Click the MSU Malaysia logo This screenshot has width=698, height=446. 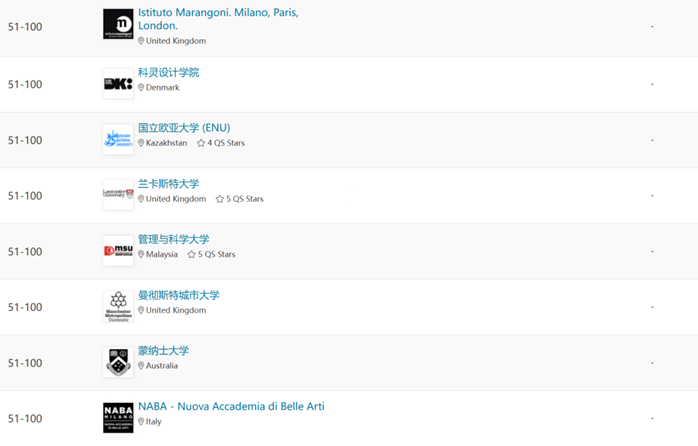(118, 251)
